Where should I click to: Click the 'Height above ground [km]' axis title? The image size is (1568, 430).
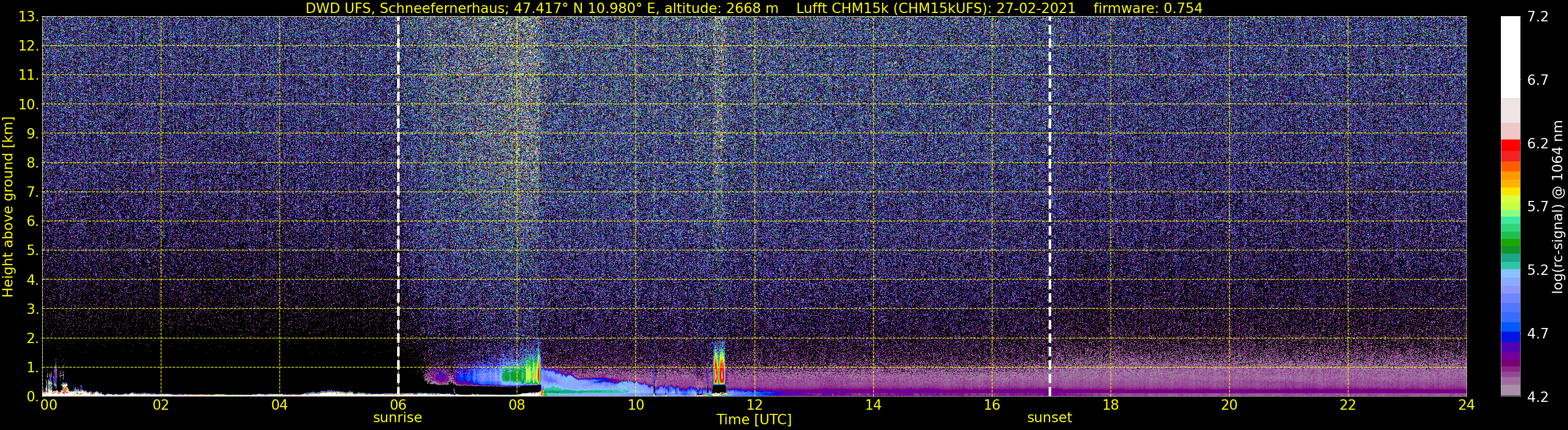pyautogui.click(x=8, y=207)
